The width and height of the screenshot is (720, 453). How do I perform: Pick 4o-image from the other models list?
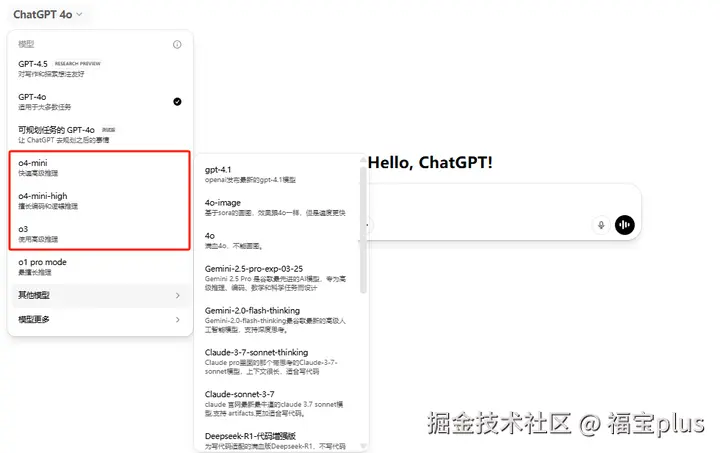(x=277, y=207)
